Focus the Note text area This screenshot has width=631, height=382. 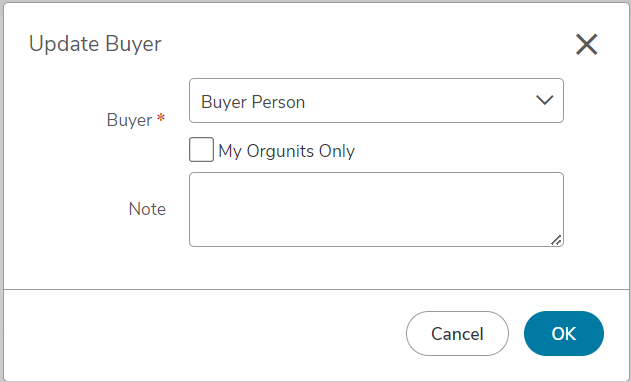click(x=376, y=209)
